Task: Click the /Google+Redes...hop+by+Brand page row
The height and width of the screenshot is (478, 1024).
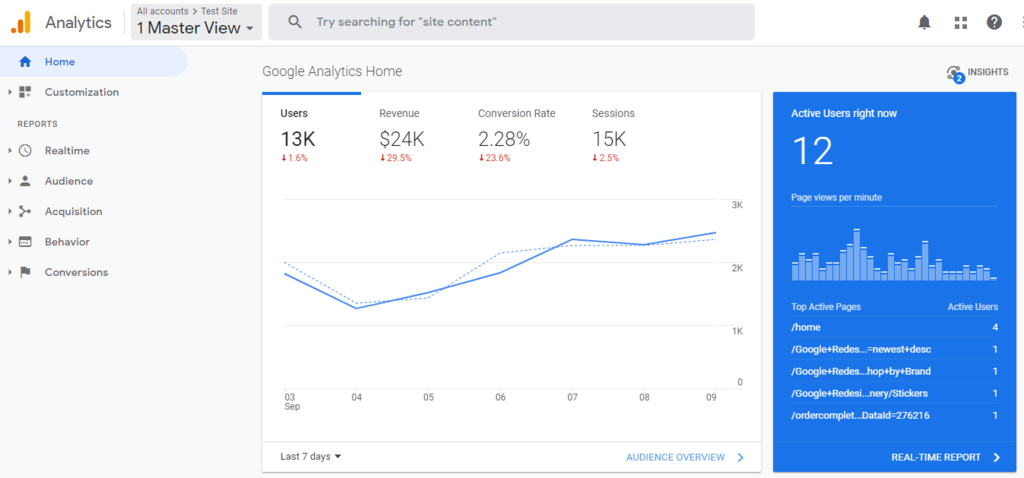Action: click(895, 371)
